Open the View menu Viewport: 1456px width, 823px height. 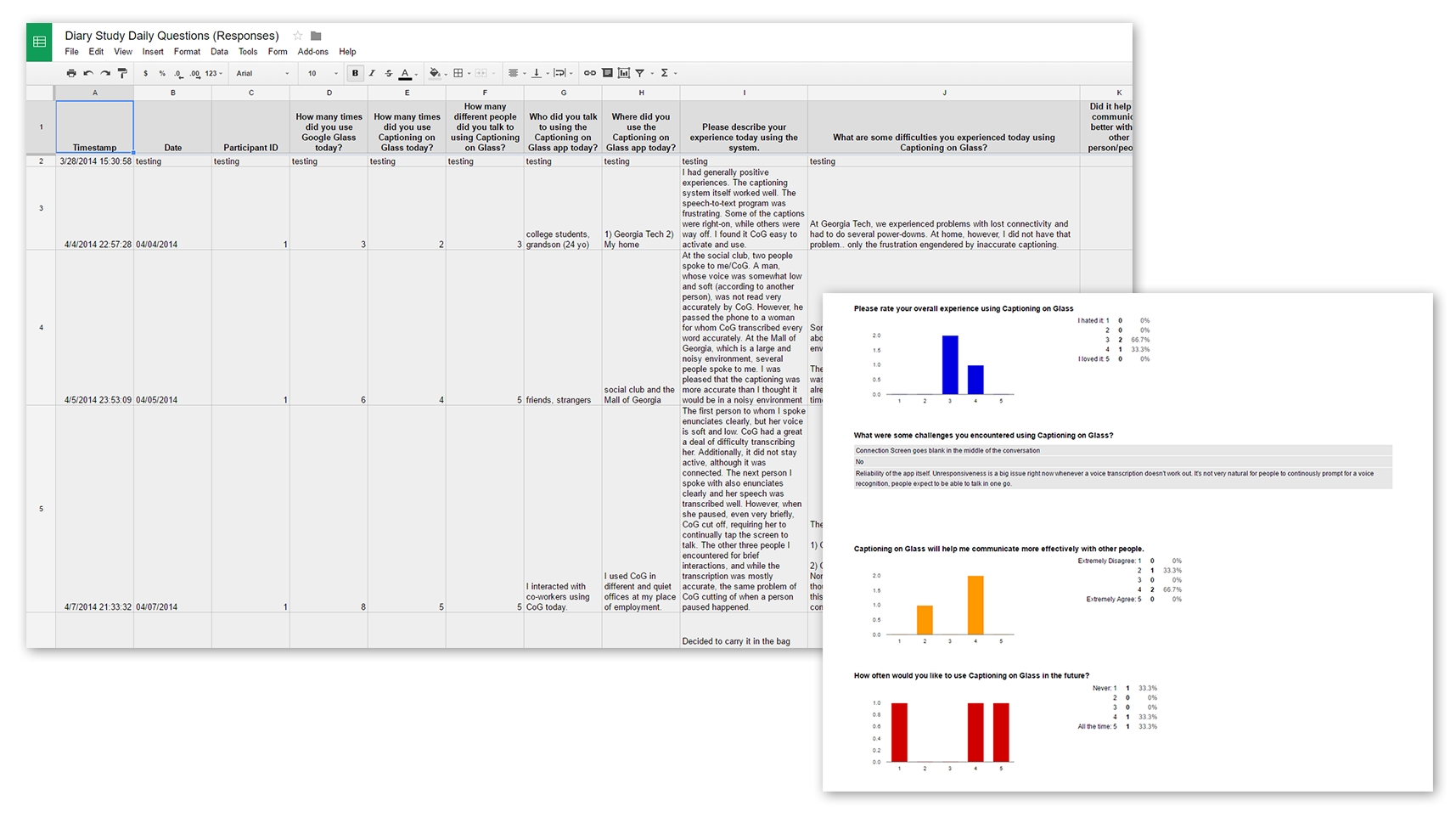pyautogui.click(x=123, y=52)
